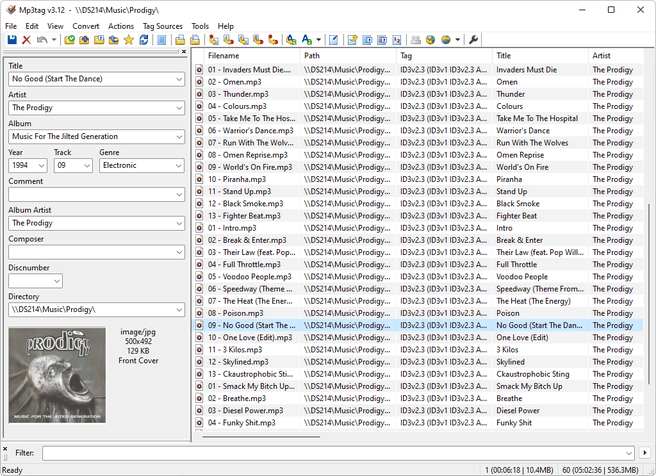
Task: Click the Undo arrow icon
Action: pyautogui.click(x=42, y=40)
